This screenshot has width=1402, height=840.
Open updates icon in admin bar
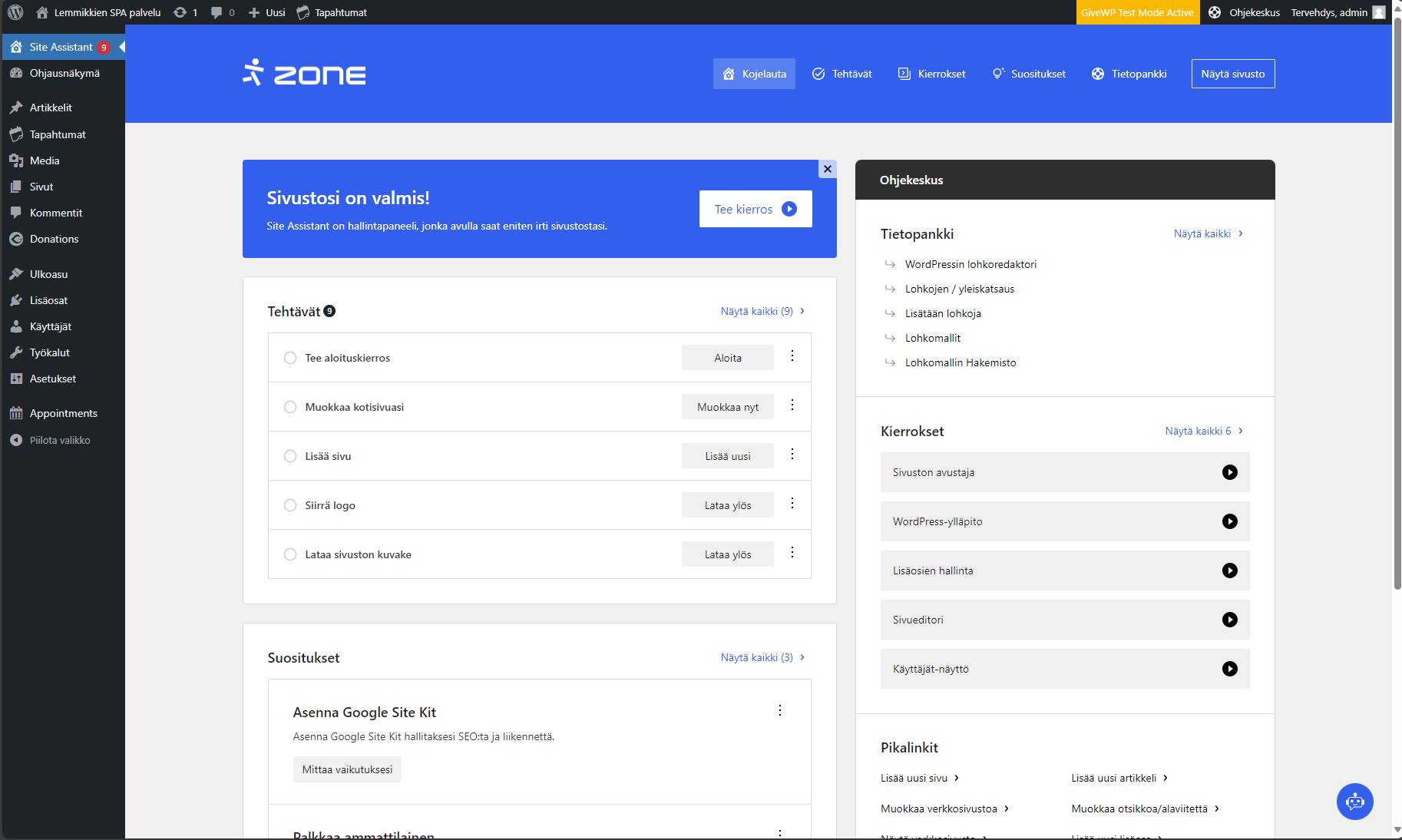pos(184,12)
